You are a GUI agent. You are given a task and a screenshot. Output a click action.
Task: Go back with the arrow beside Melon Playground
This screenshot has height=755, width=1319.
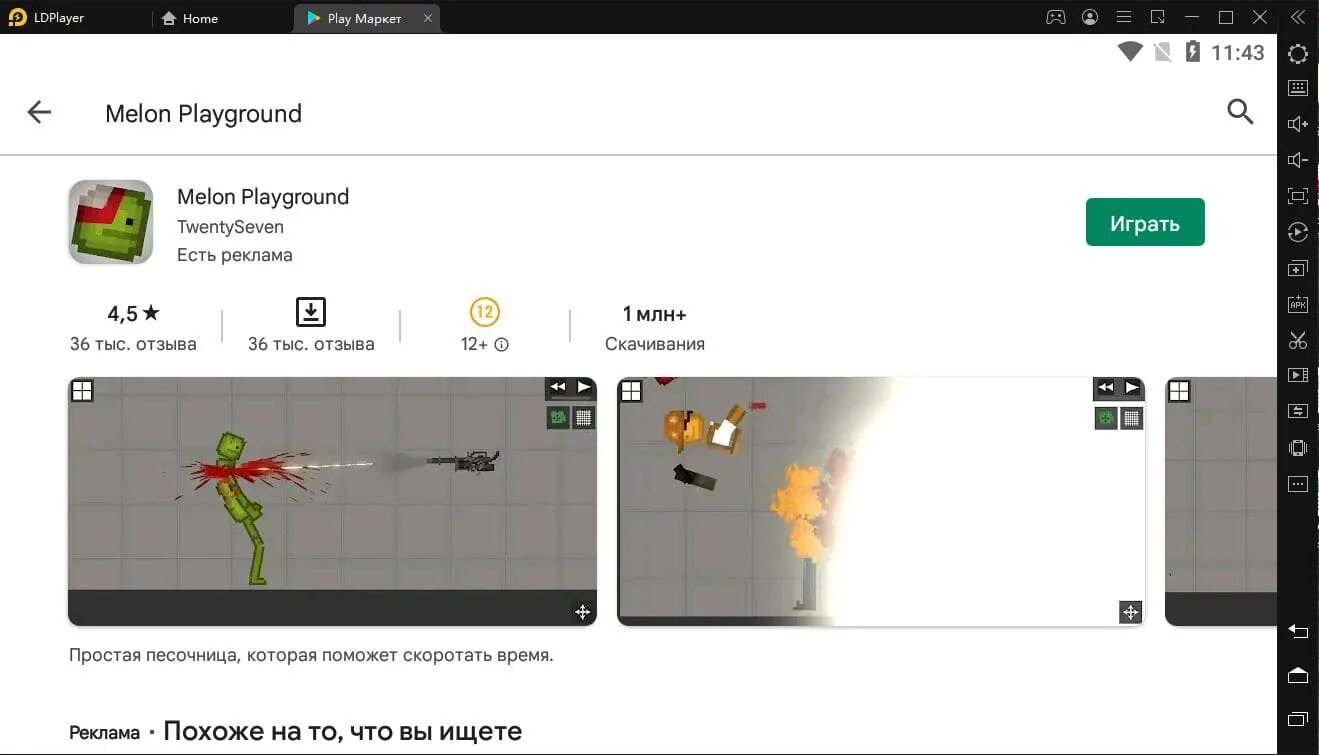pos(39,112)
